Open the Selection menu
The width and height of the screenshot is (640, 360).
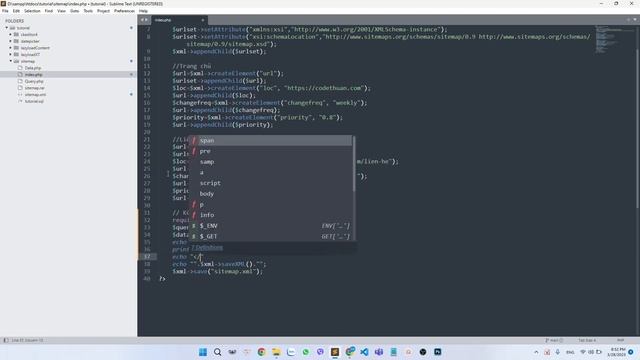coord(32,11)
